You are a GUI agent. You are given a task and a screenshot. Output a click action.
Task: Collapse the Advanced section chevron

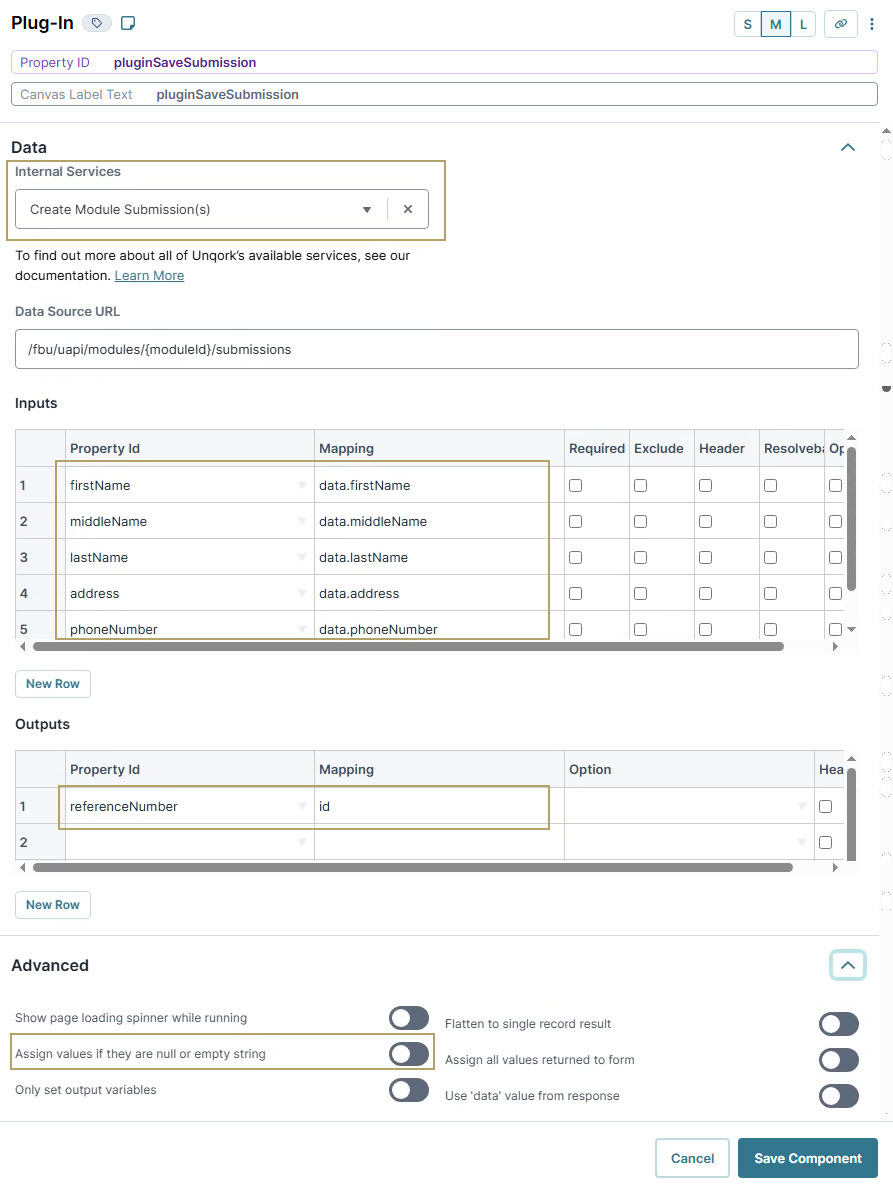(x=847, y=965)
